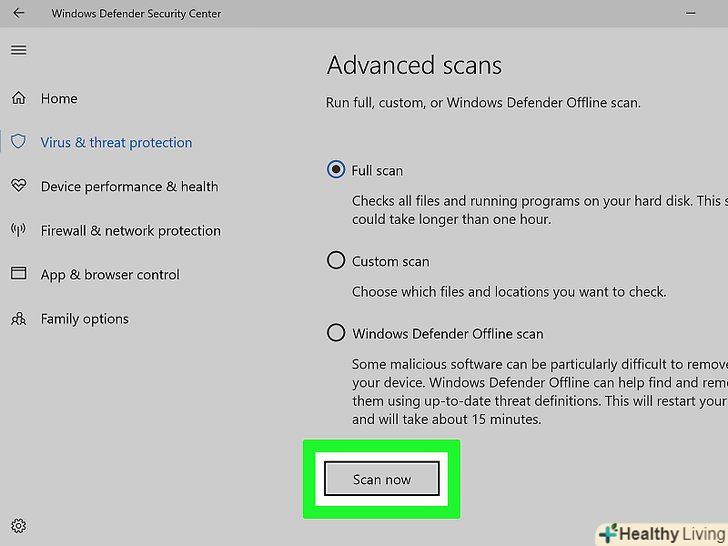Image resolution: width=728 pixels, height=546 pixels.
Task: Click 'Run full, custom, or Windows Defender Offline scan' text
Action: 483,103
